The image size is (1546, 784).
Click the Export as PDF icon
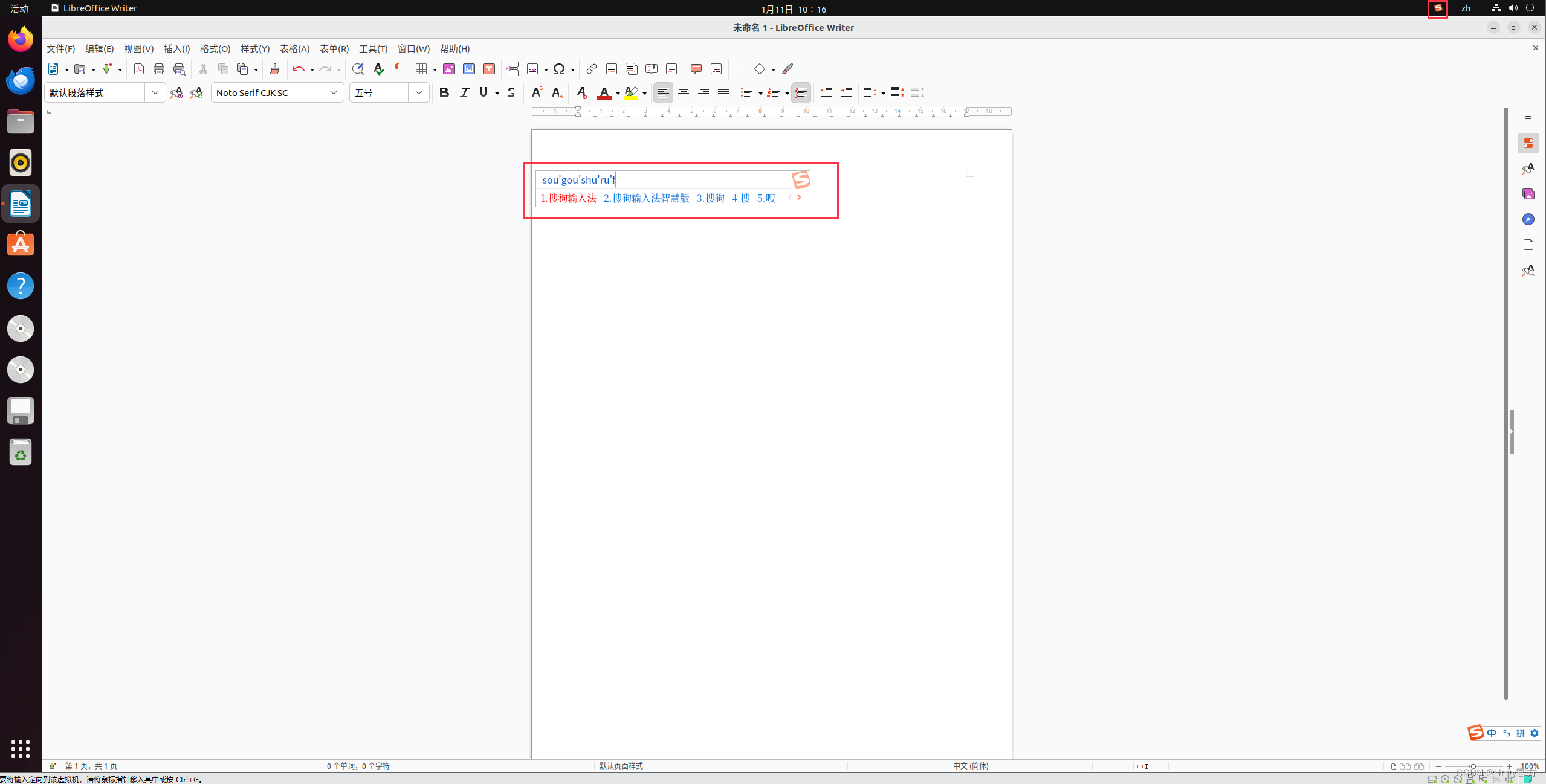point(138,69)
